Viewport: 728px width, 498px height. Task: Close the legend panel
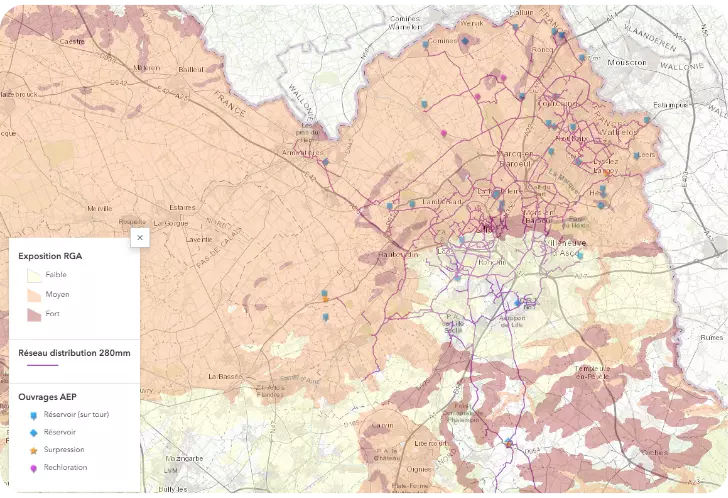(x=140, y=237)
